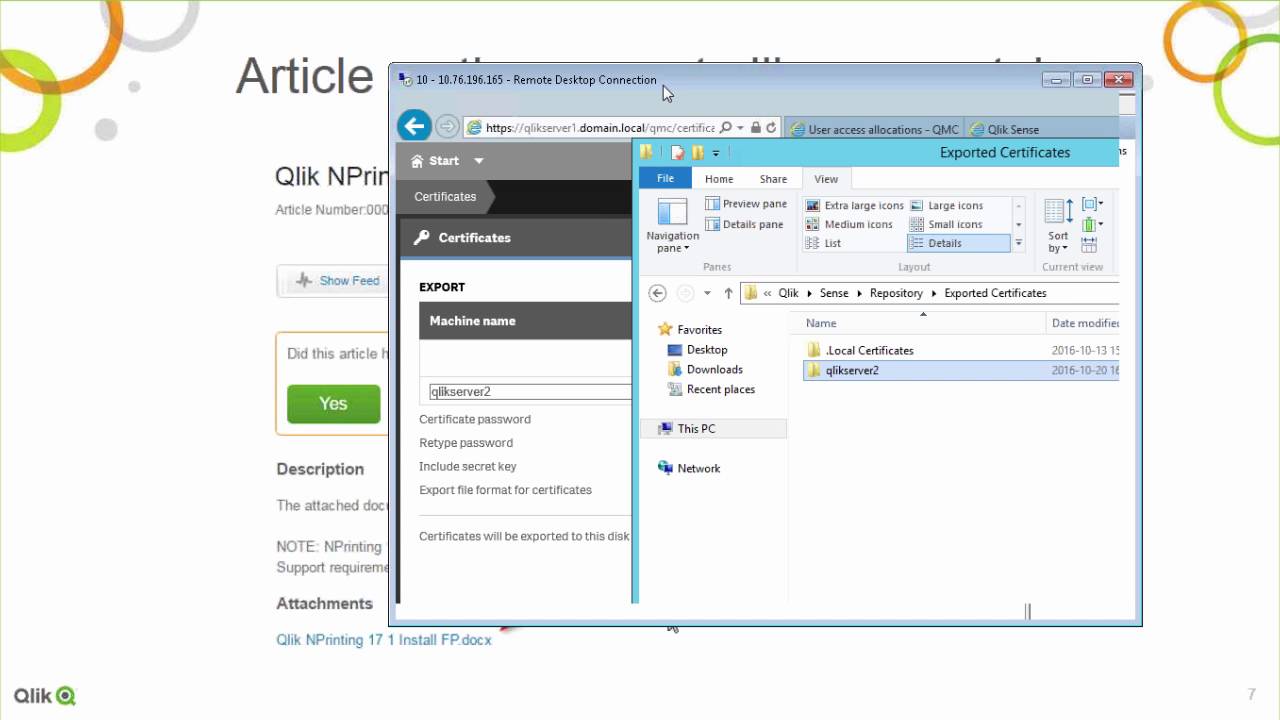Image resolution: width=1280 pixels, height=720 pixels.
Task: Click the This PC icon in navigation pane
Action: pos(665,429)
